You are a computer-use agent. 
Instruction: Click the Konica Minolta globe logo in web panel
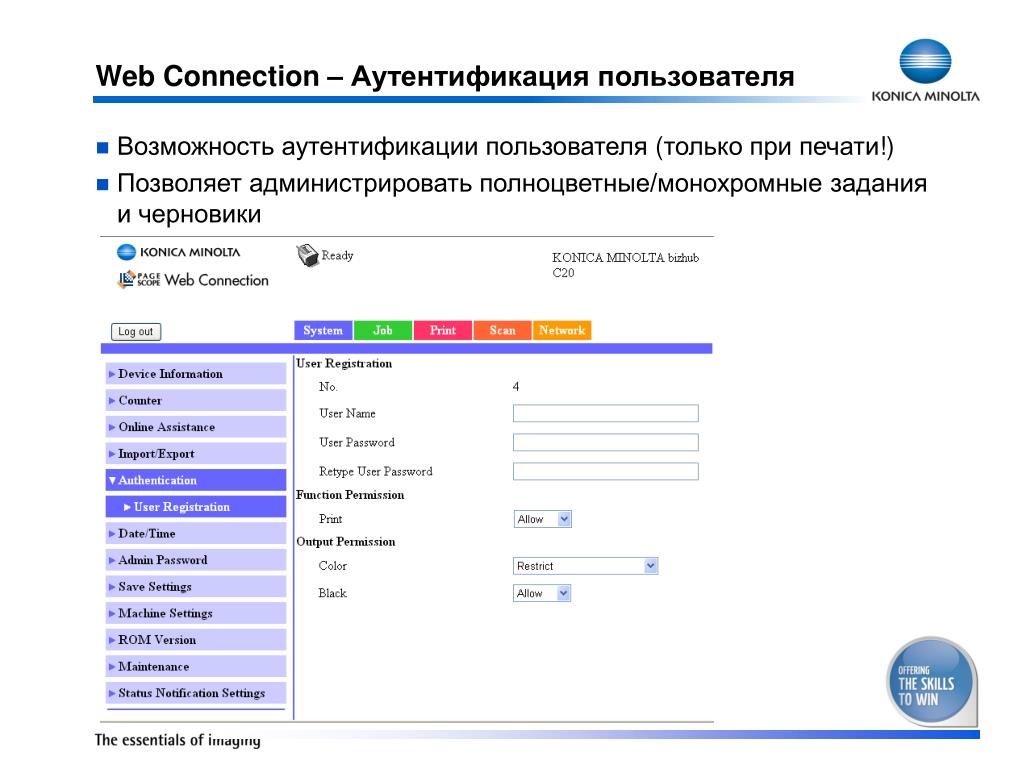pyautogui.click(x=126, y=252)
